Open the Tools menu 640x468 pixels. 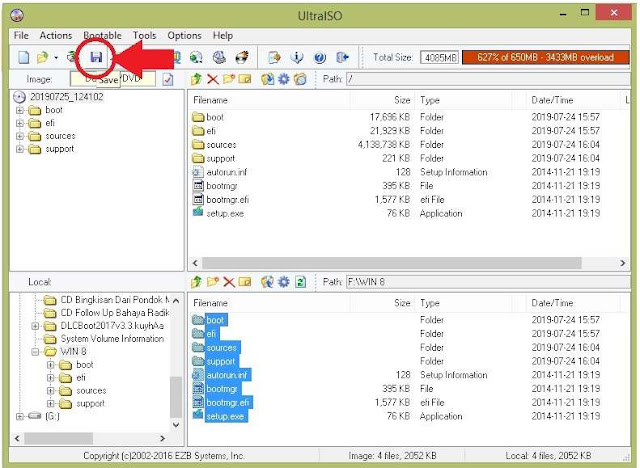tap(144, 35)
